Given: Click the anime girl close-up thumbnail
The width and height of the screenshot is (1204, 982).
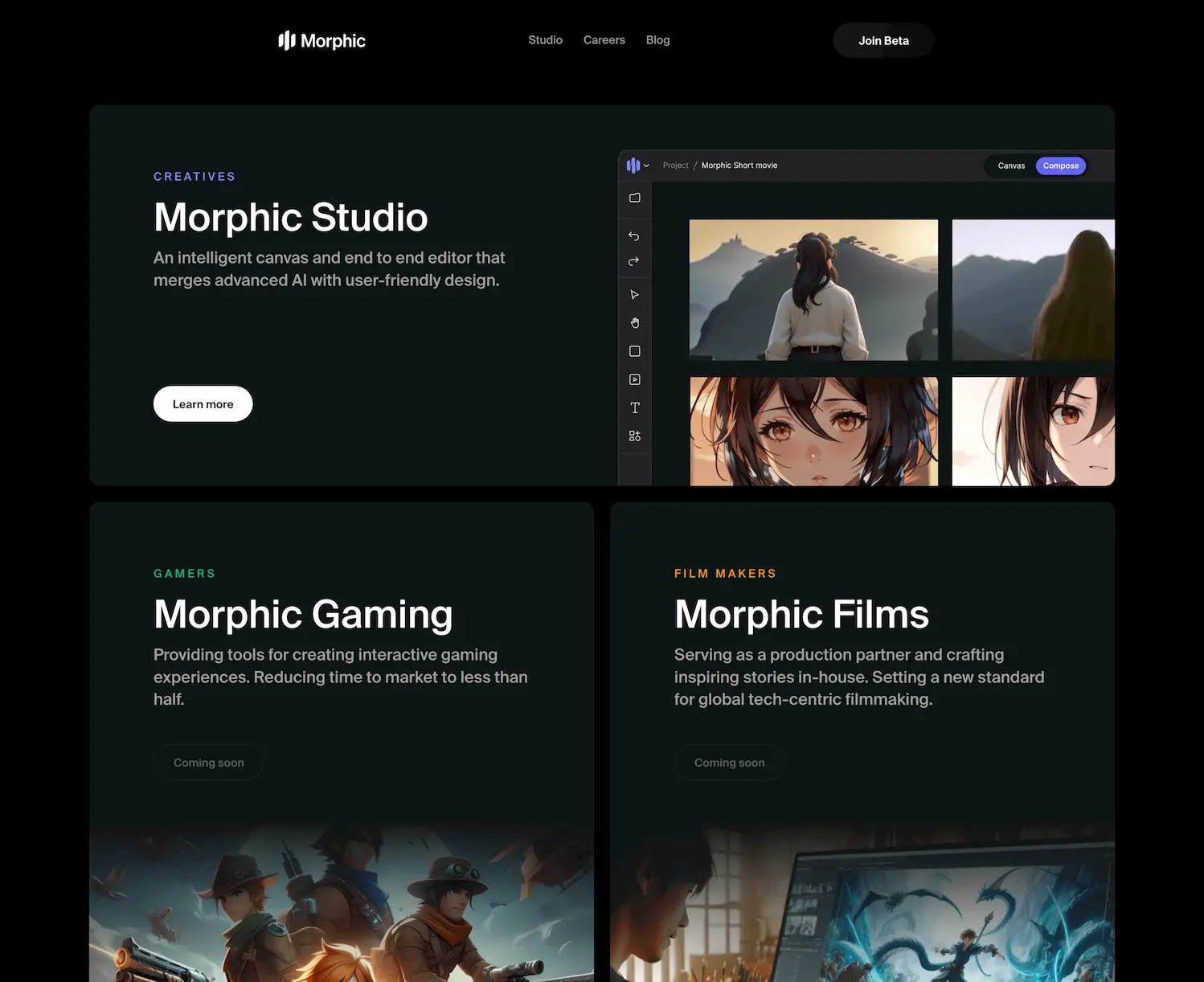Looking at the screenshot, I should (x=813, y=432).
